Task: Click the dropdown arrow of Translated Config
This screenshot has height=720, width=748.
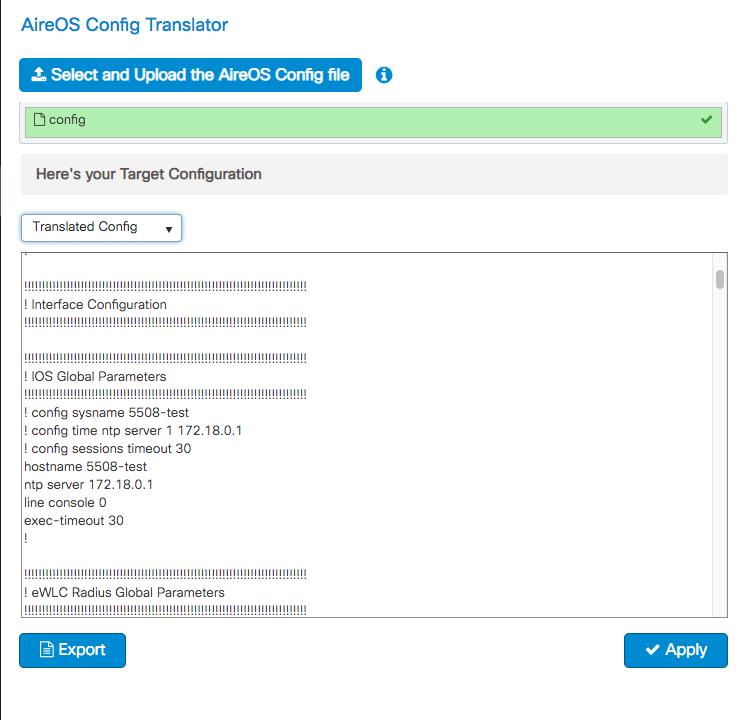Action: click(168, 229)
